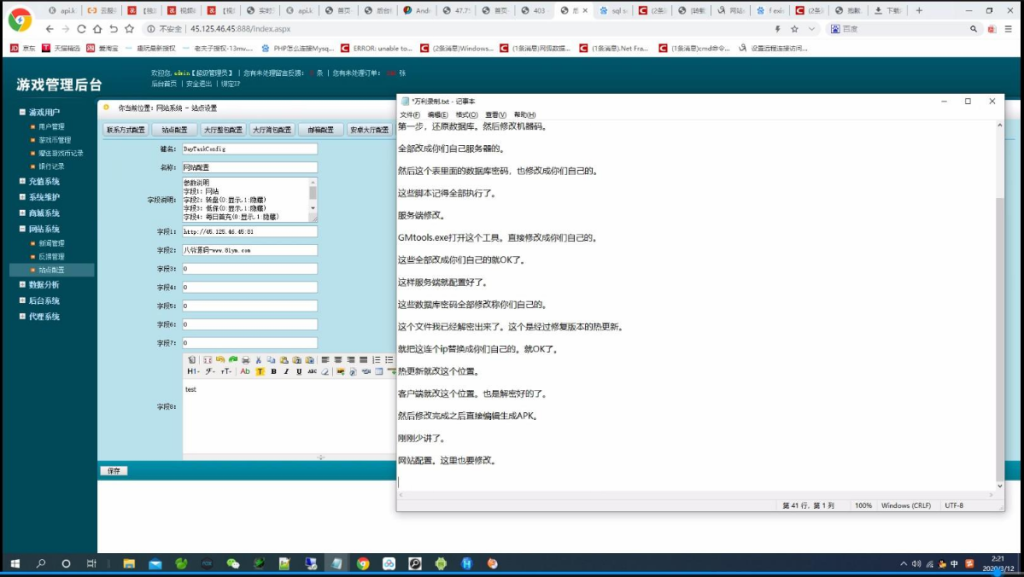Click the green redo icon in editor toolbar
1024x577 pixels.
coord(233,360)
